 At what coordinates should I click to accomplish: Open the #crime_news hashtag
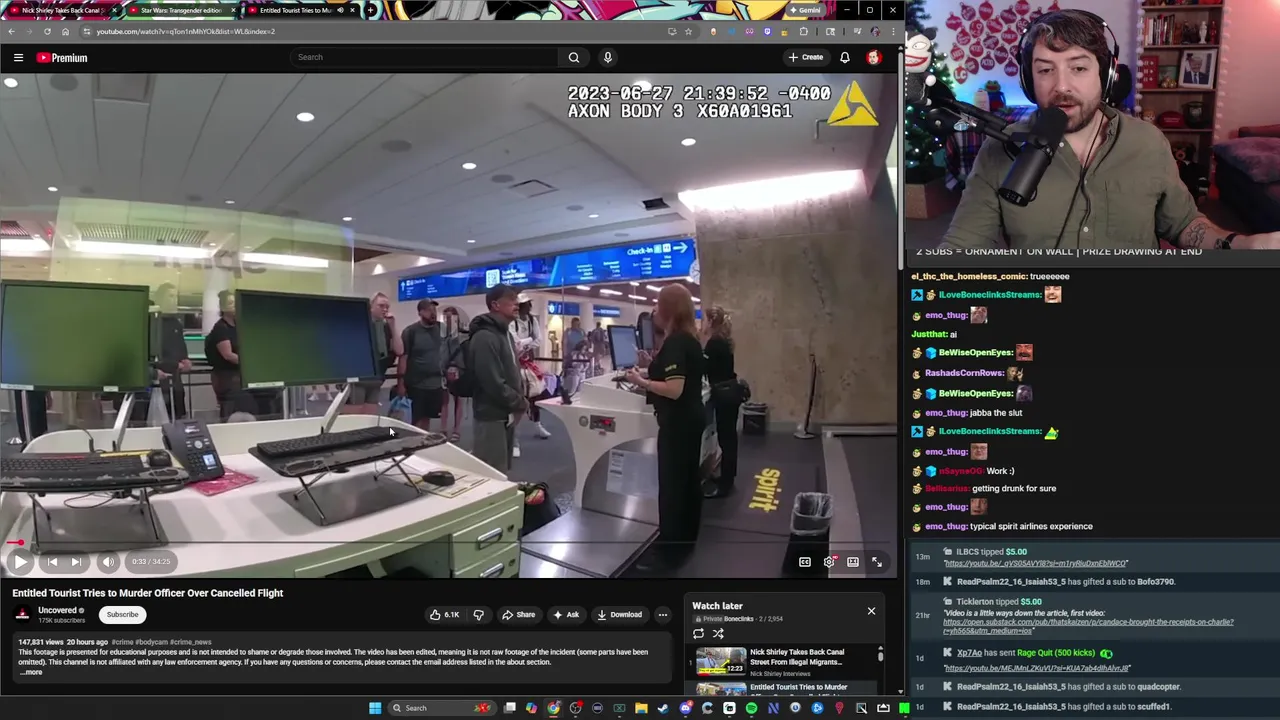(x=190, y=642)
